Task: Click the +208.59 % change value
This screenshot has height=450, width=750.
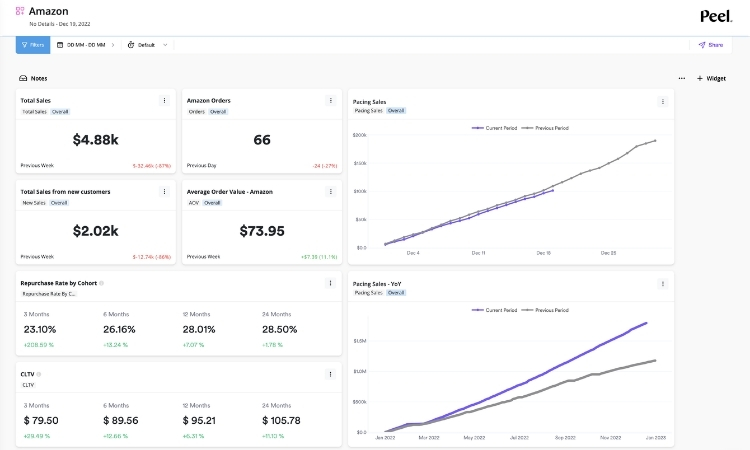Action: [39, 345]
